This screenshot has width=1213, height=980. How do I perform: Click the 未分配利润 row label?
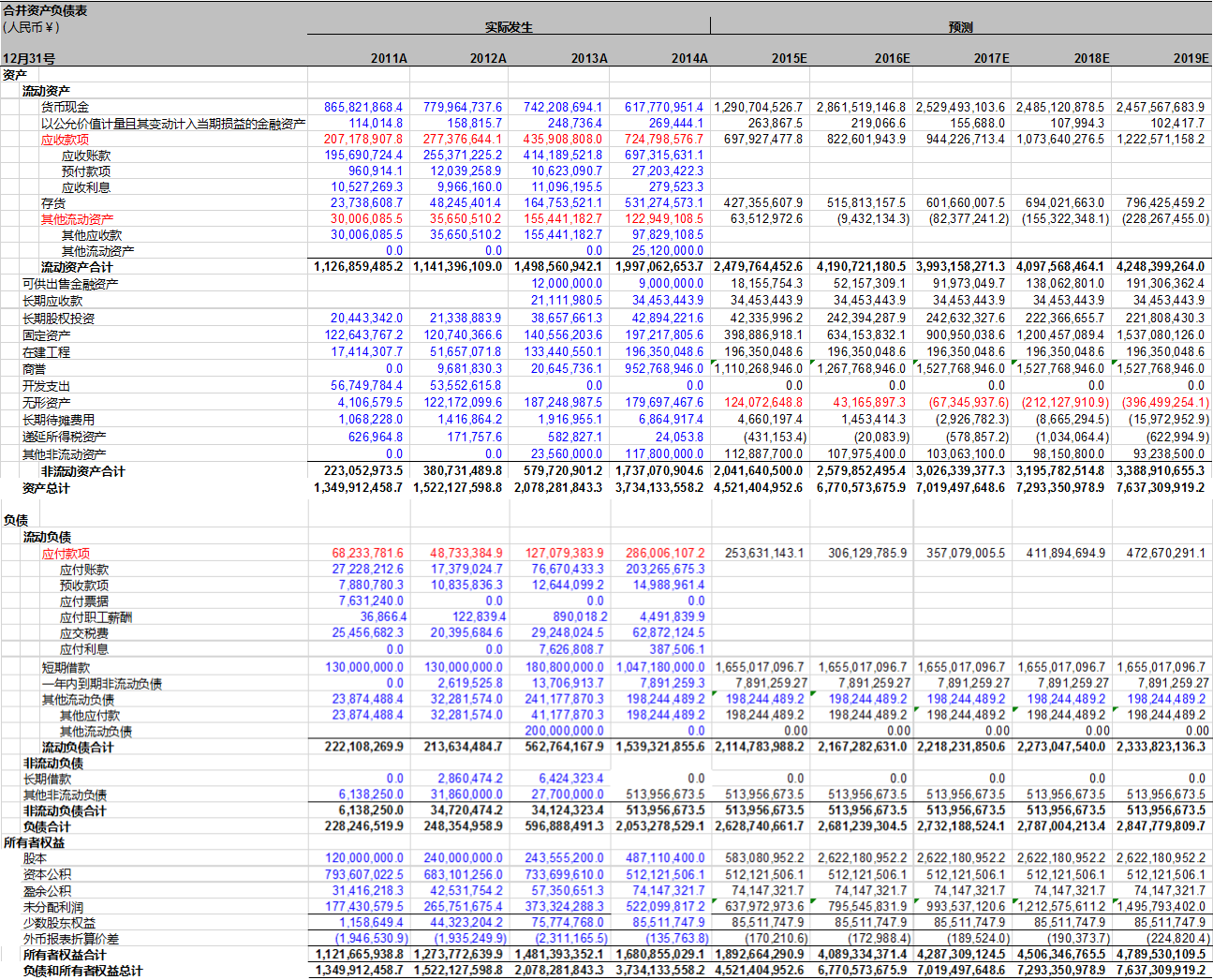point(53,907)
